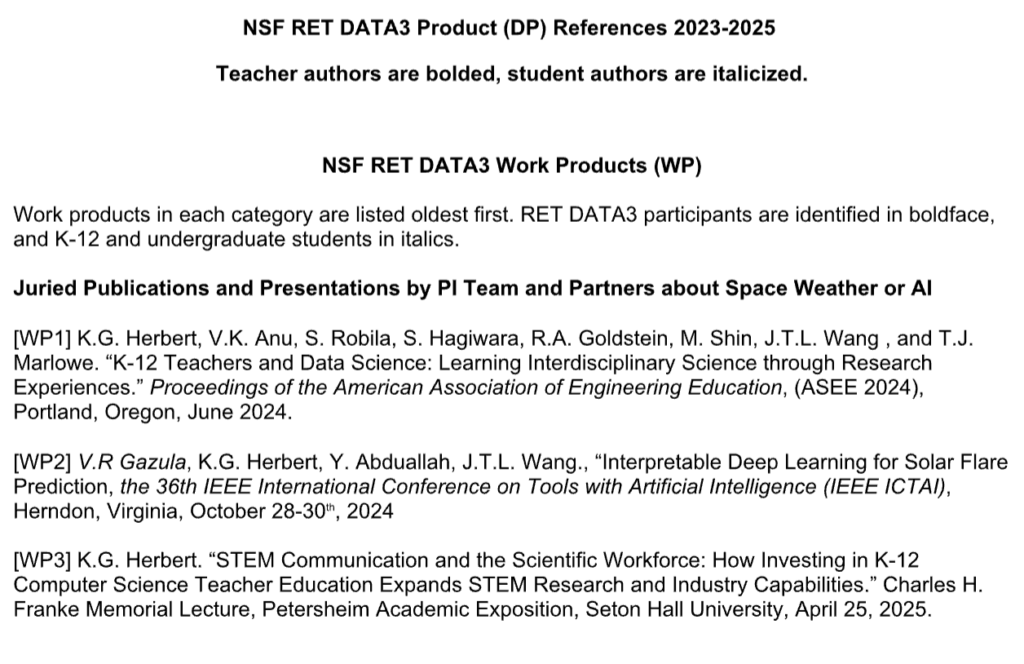Click the 'Juried Publications and Presentations' heading

tap(472, 290)
